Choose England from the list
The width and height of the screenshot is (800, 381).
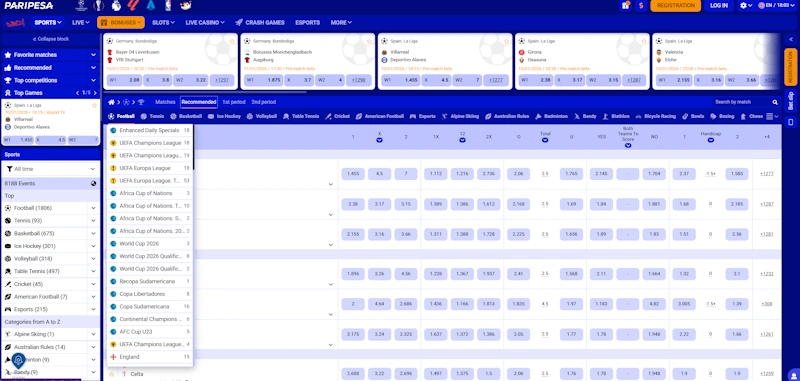pos(149,357)
